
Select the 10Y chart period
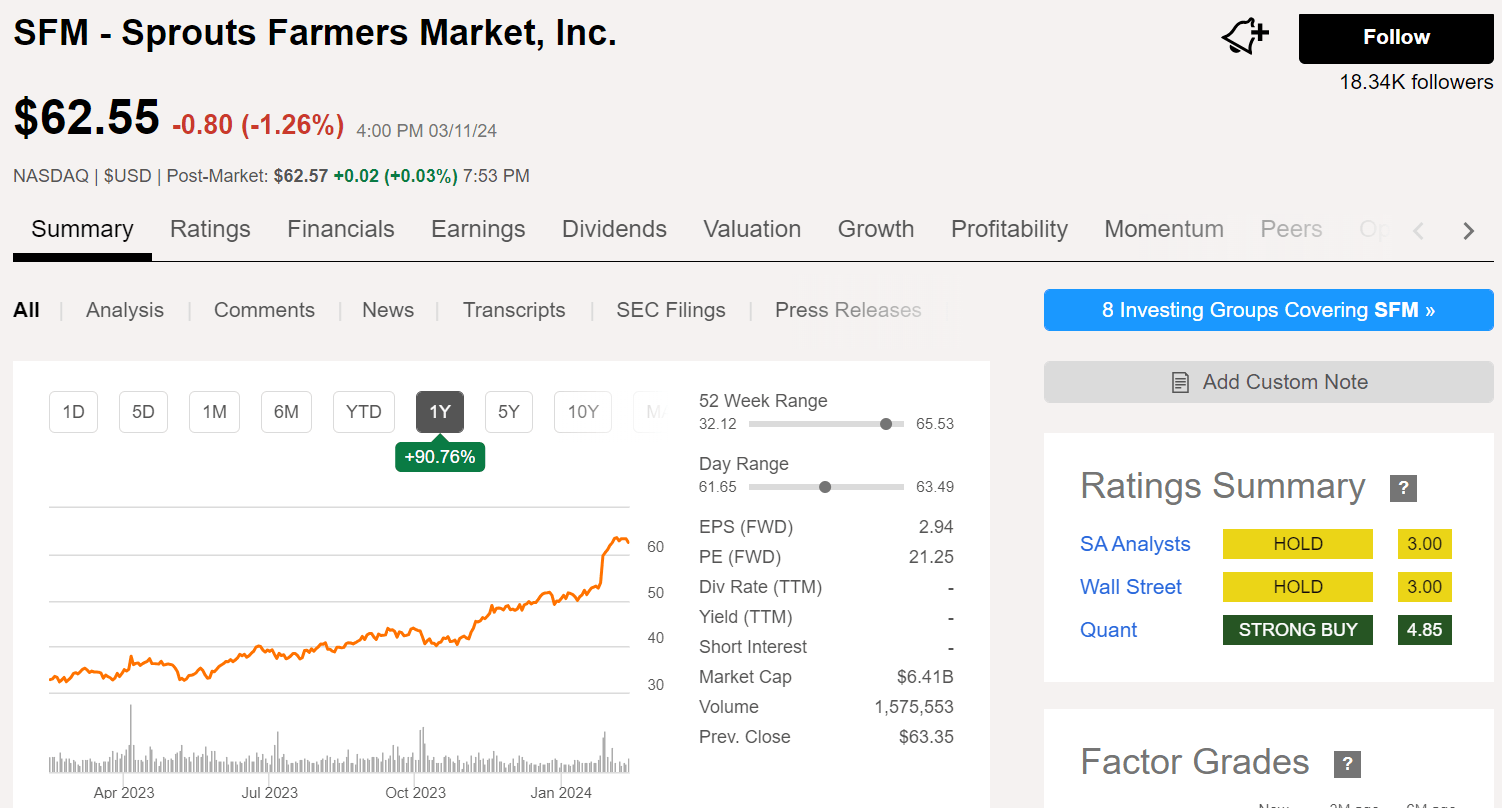pos(582,411)
